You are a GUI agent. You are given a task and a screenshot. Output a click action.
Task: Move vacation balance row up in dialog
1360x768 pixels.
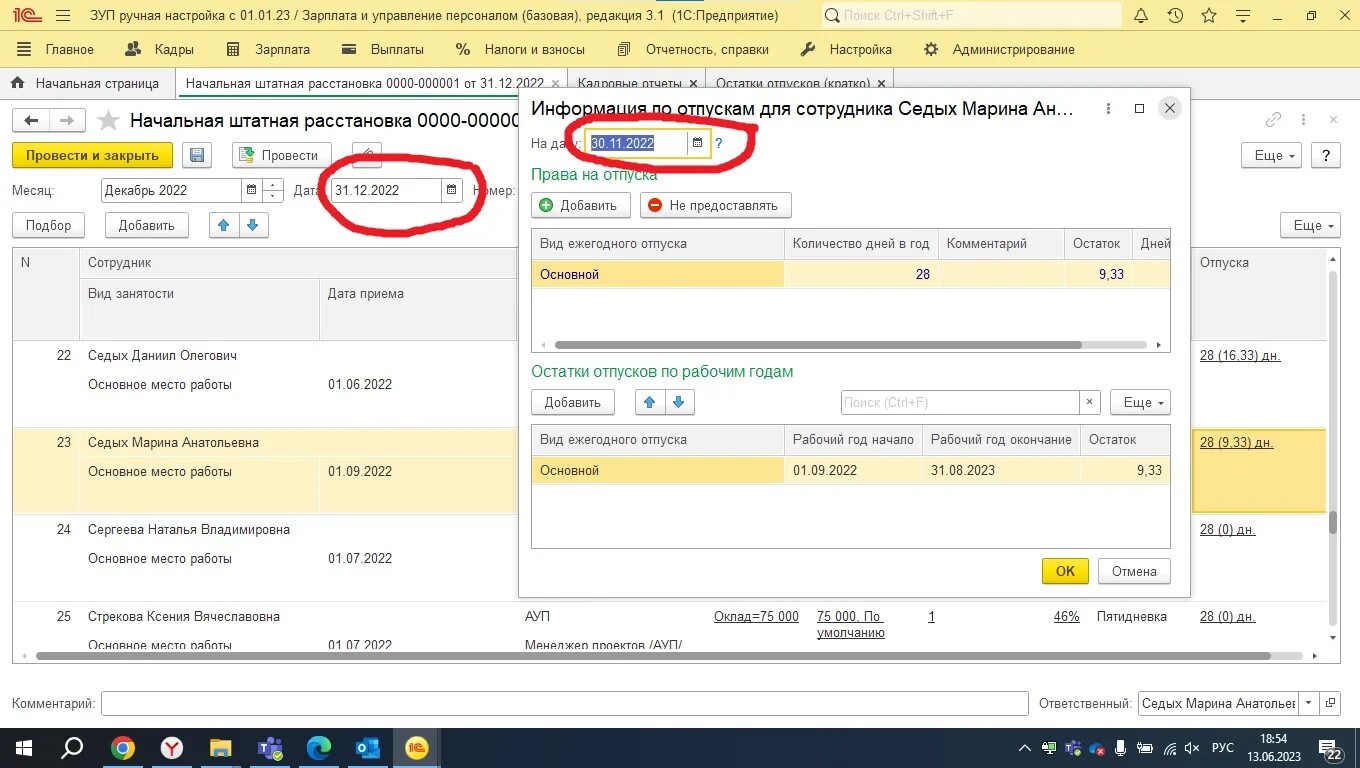tap(650, 402)
